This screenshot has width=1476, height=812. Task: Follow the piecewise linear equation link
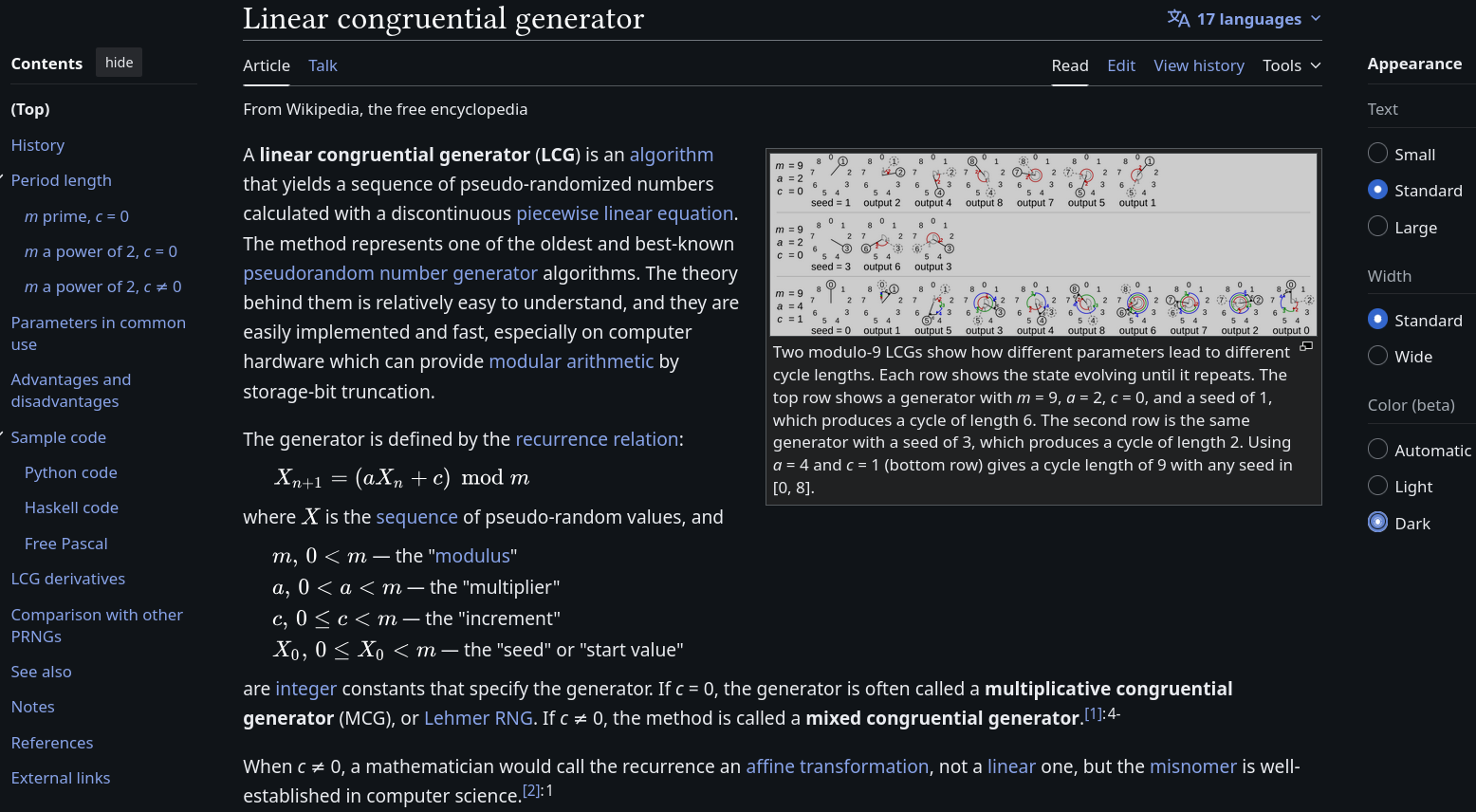click(x=624, y=213)
